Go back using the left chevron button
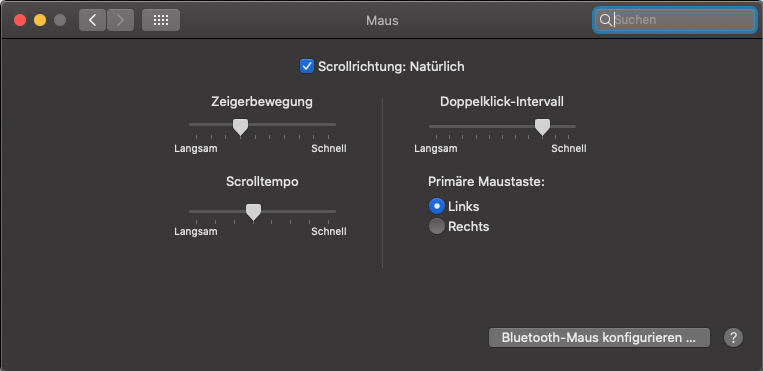Image resolution: width=763 pixels, height=371 pixels. [92, 20]
